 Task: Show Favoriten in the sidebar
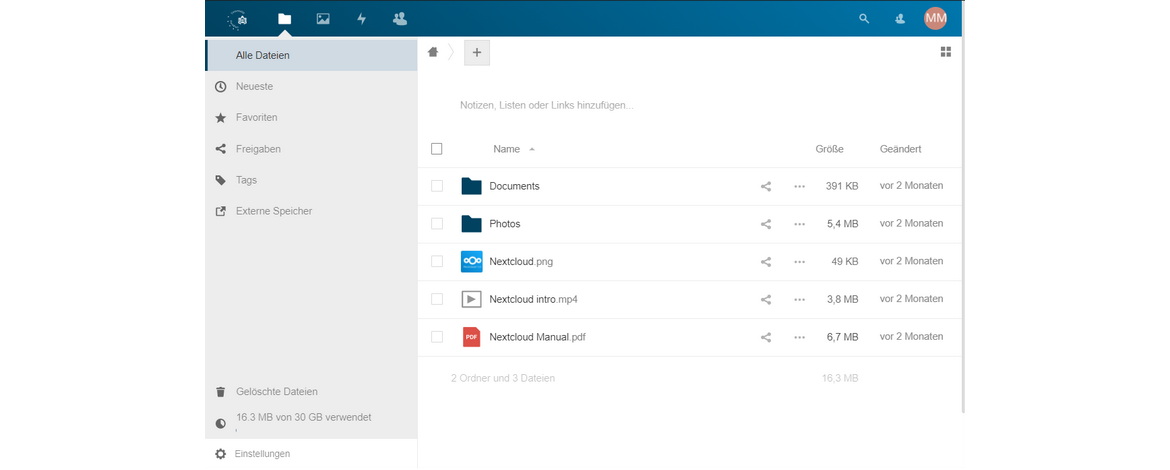[x=256, y=117]
